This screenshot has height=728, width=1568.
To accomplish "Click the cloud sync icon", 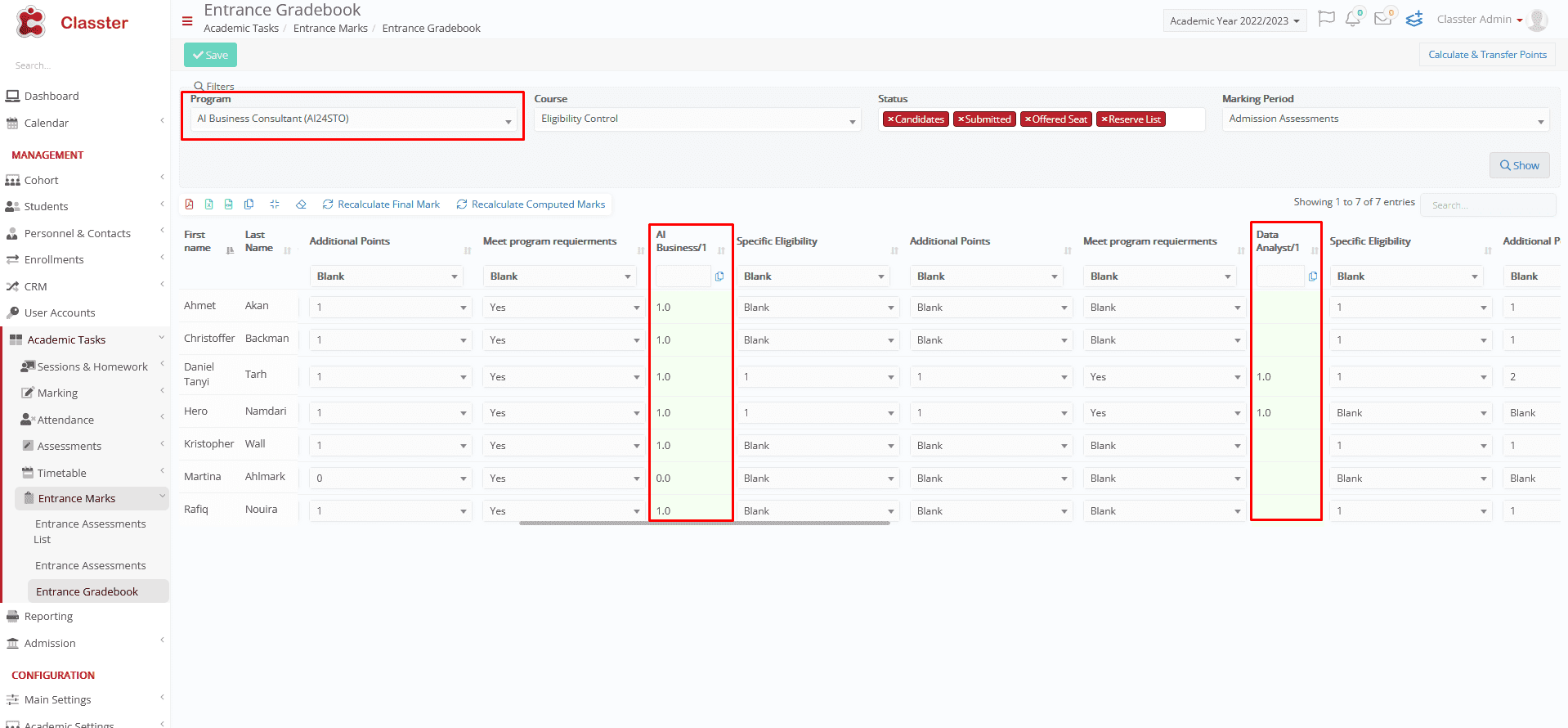I will pos(1414,19).
